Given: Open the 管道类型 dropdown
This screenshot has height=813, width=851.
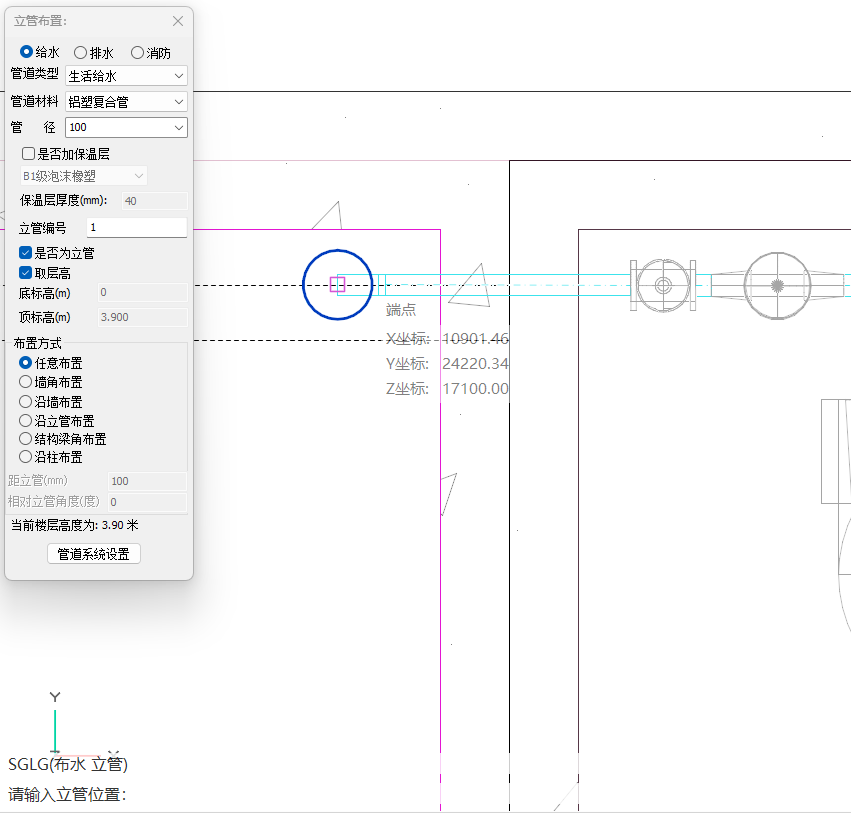Looking at the screenshot, I should pyautogui.click(x=126, y=76).
